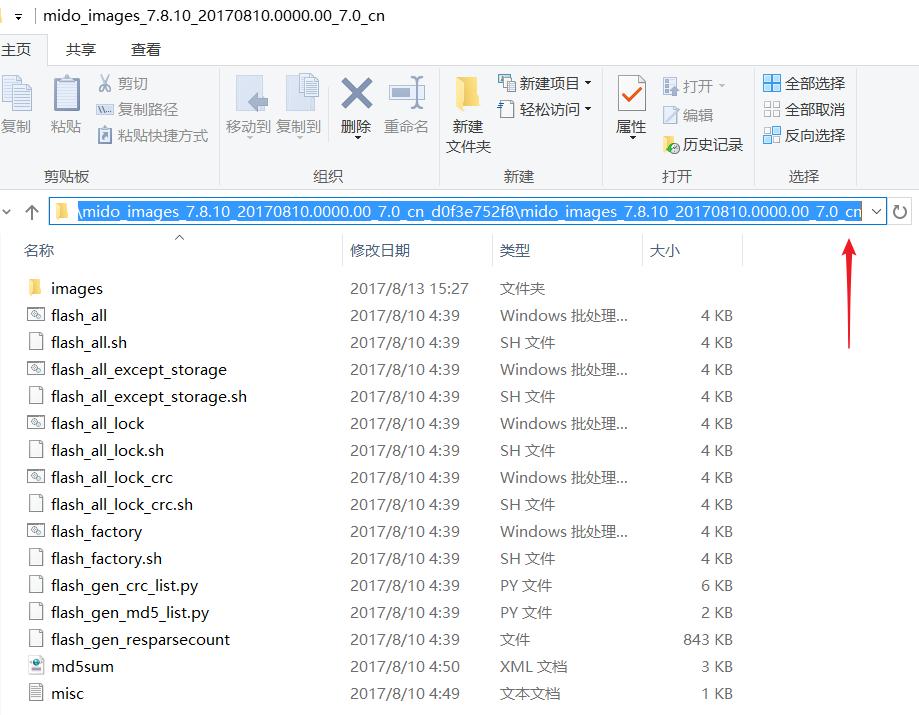The image size is (919, 715).
Task: Open the images folder
Action: (75, 288)
